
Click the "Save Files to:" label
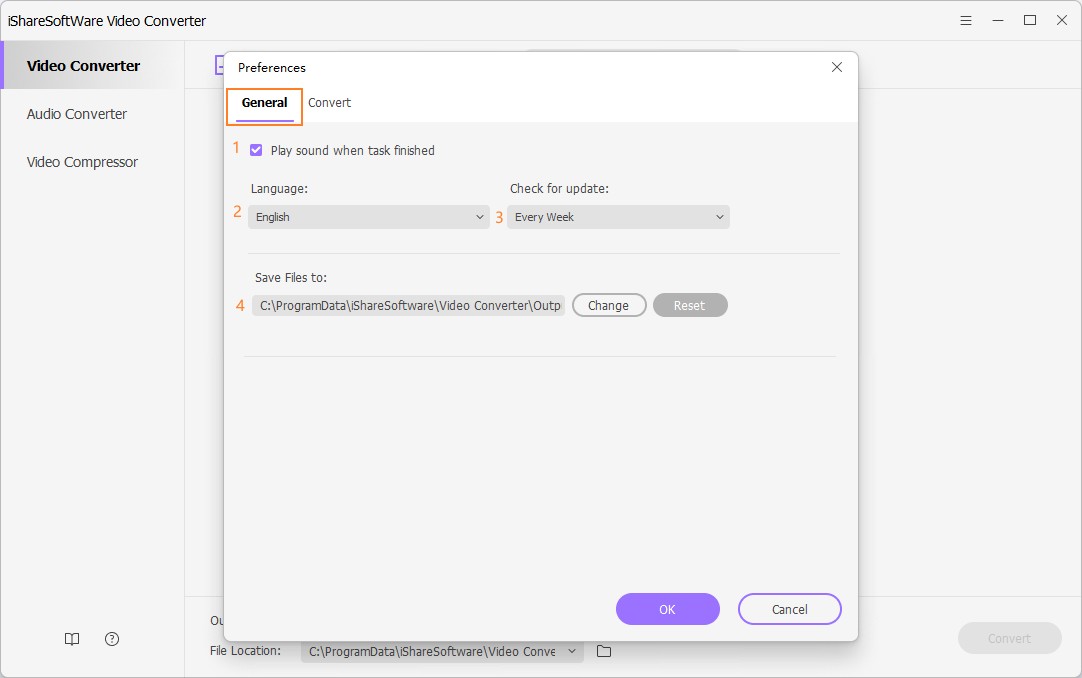pyautogui.click(x=291, y=277)
